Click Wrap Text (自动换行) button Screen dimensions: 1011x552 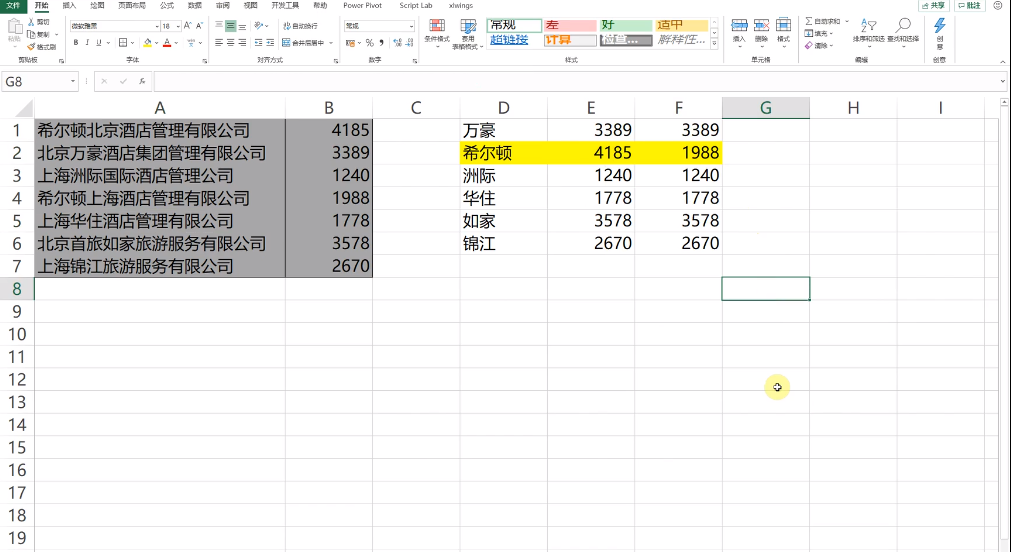coord(300,26)
